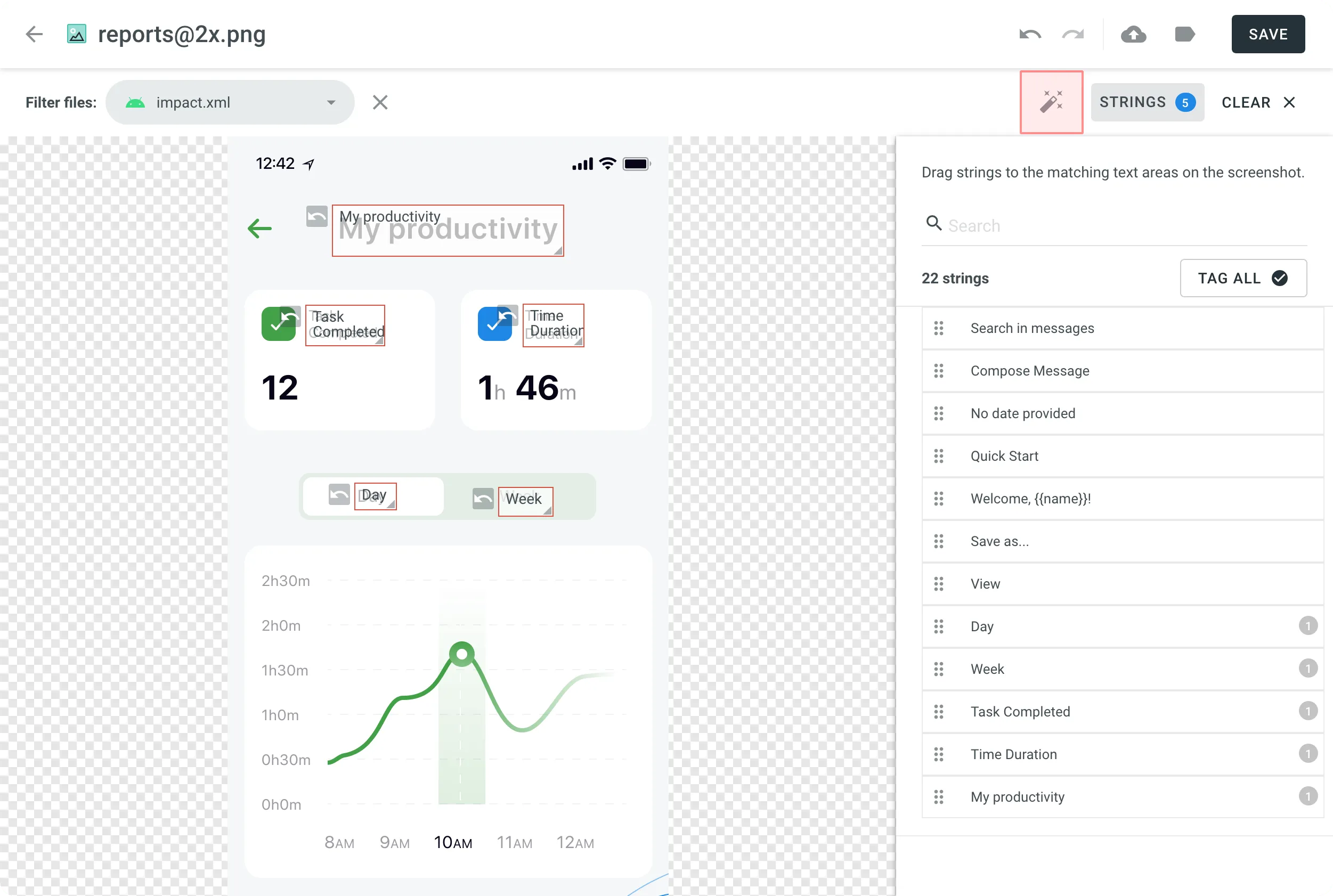The height and width of the screenshot is (896, 1333).
Task: Toggle the Week view tab
Action: [x=524, y=498]
